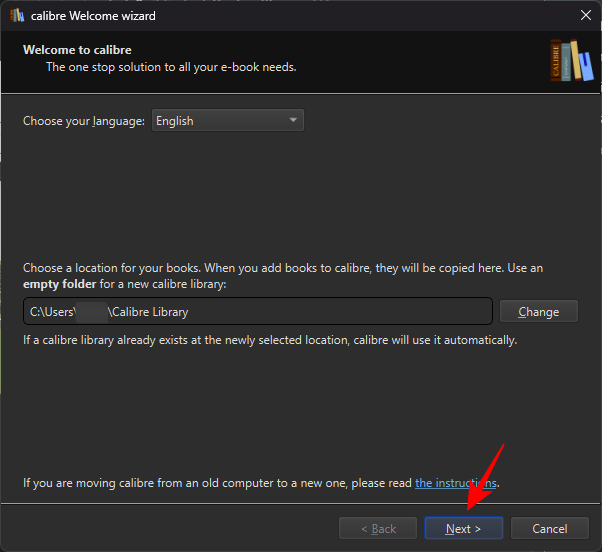Click the calibre app icon in title bar
Screen dimensions: 602x552
tap(16, 16)
